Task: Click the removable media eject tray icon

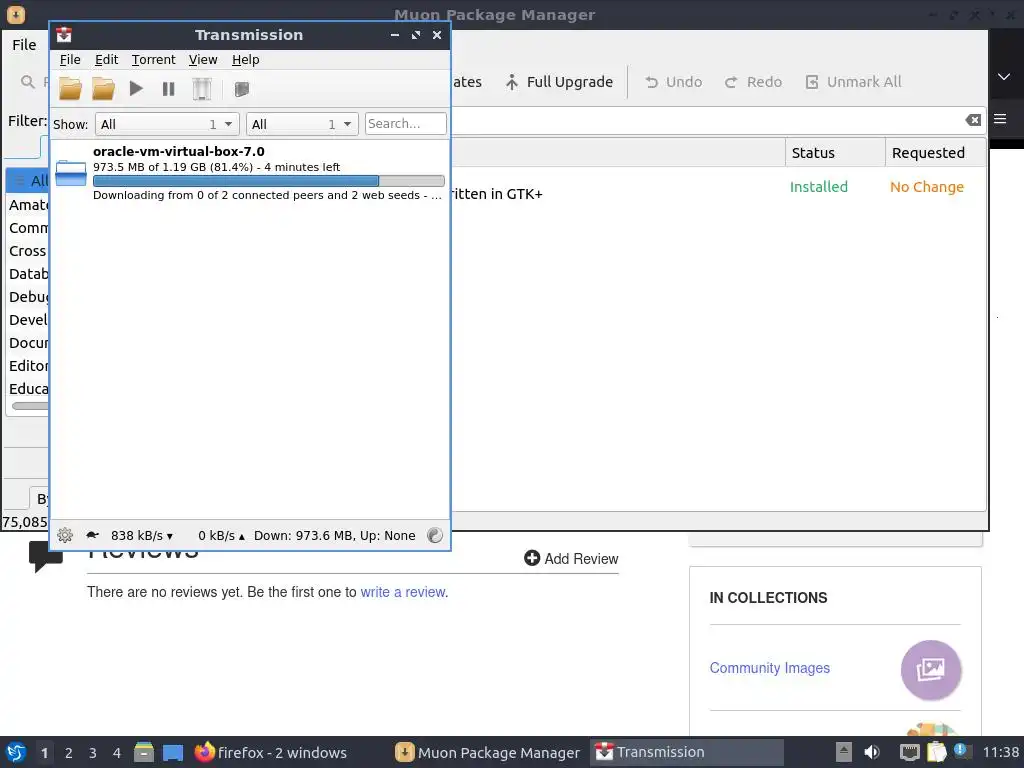Action: pyautogui.click(x=844, y=752)
